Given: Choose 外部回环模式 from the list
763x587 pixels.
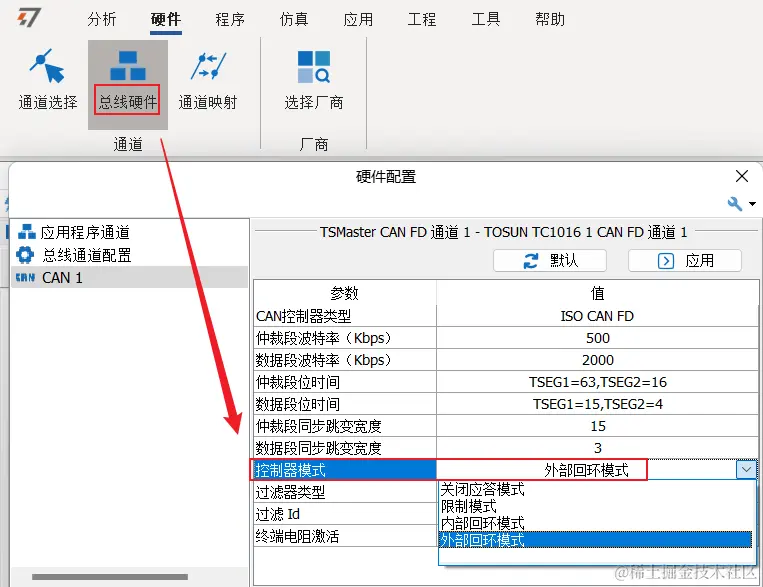Looking at the screenshot, I should 596,540.
